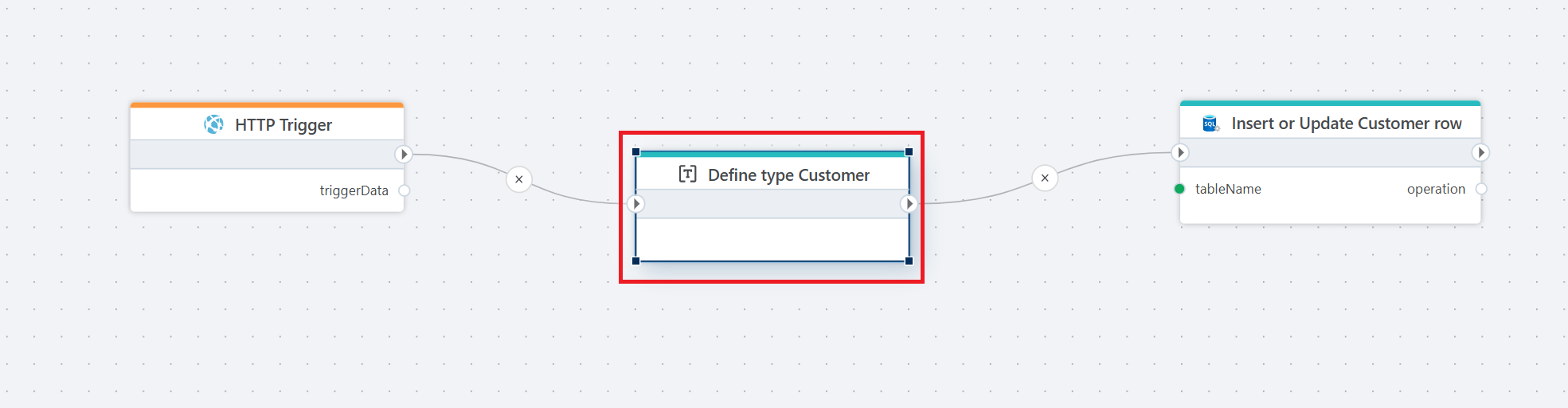Select the green tableName input port

(x=1179, y=189)
